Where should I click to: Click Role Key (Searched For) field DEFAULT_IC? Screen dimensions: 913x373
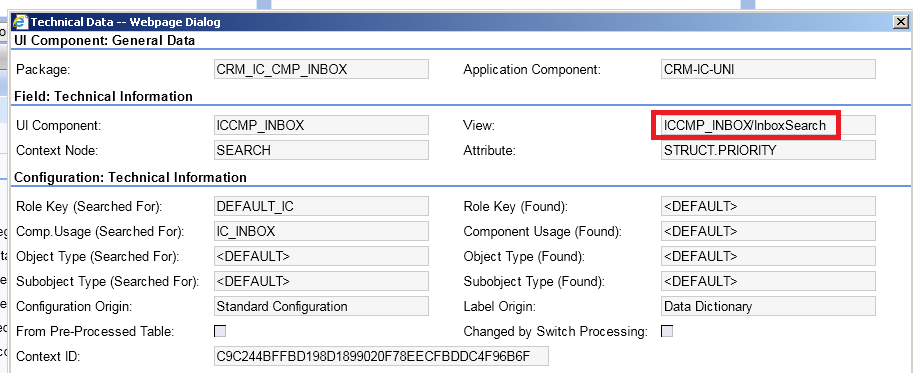coord(321,206)
